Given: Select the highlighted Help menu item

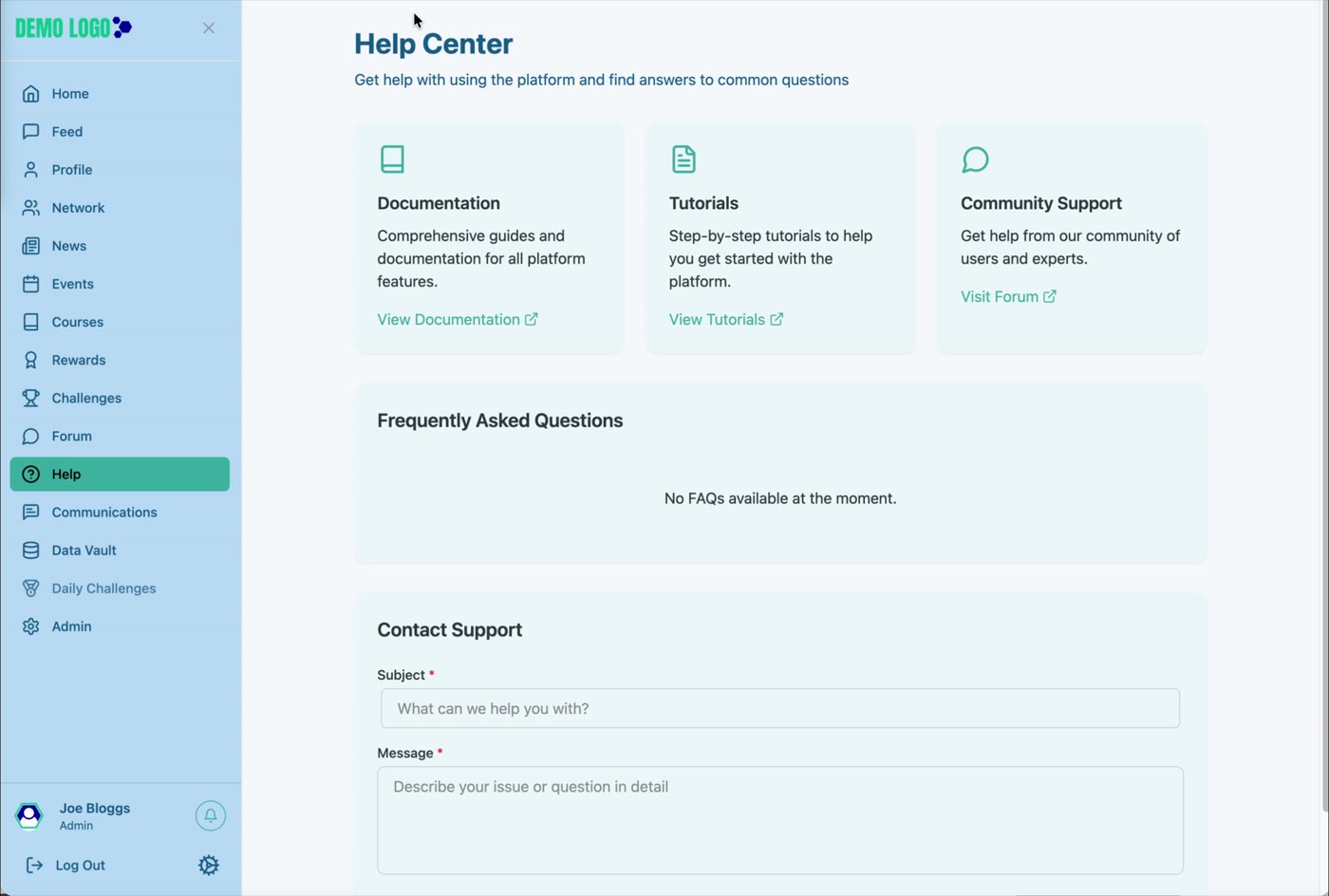Looking at the screenshot, I should [x=120, y=475].
